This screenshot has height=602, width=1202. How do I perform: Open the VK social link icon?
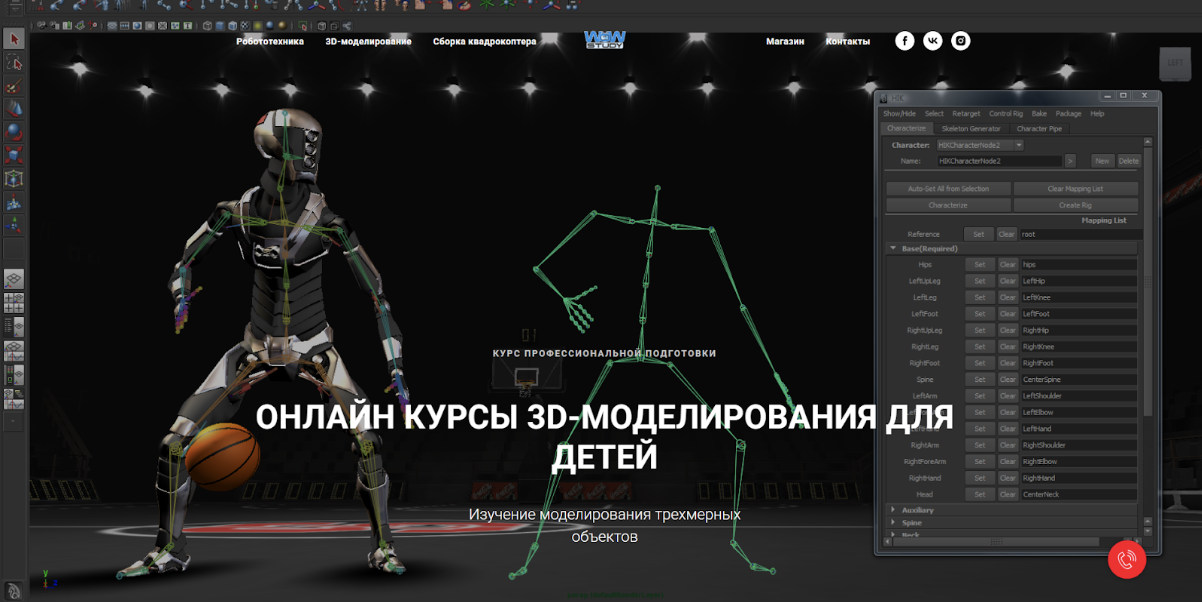933,41
